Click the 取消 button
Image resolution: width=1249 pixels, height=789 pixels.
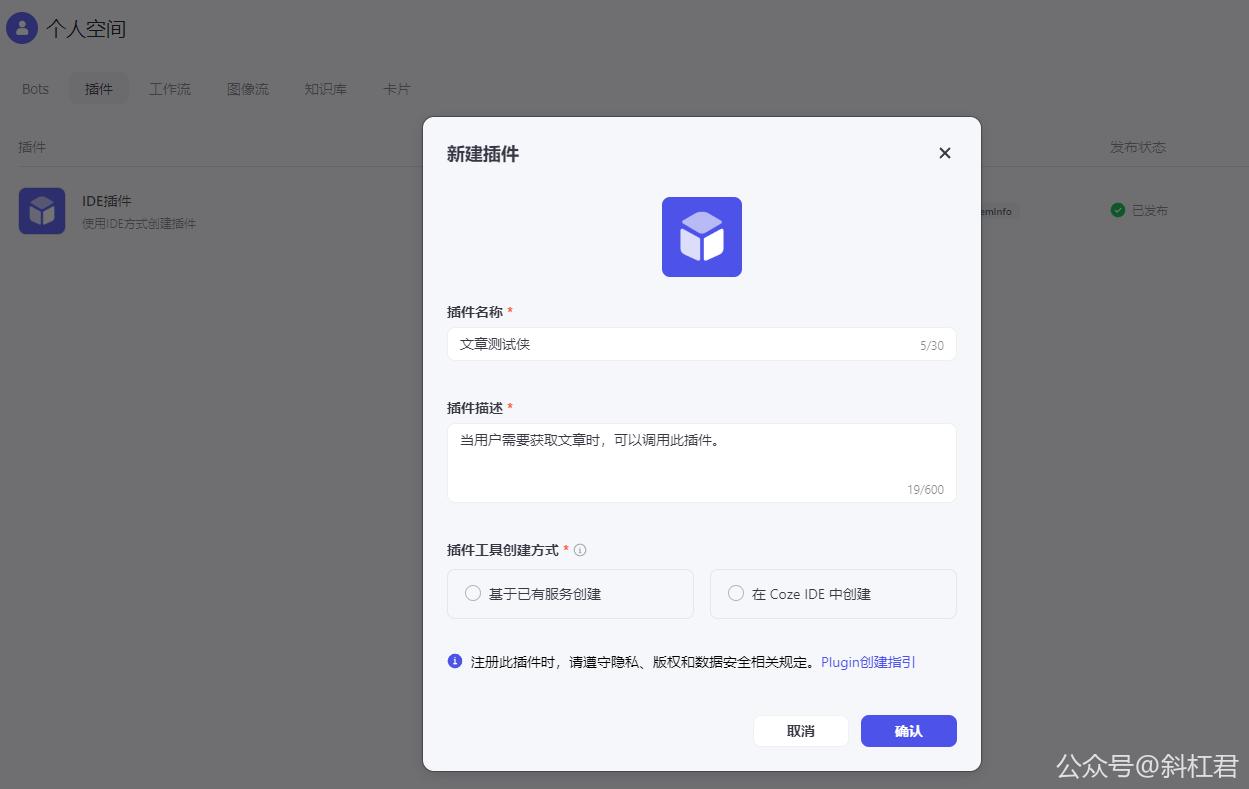click(x=801, y=731)
